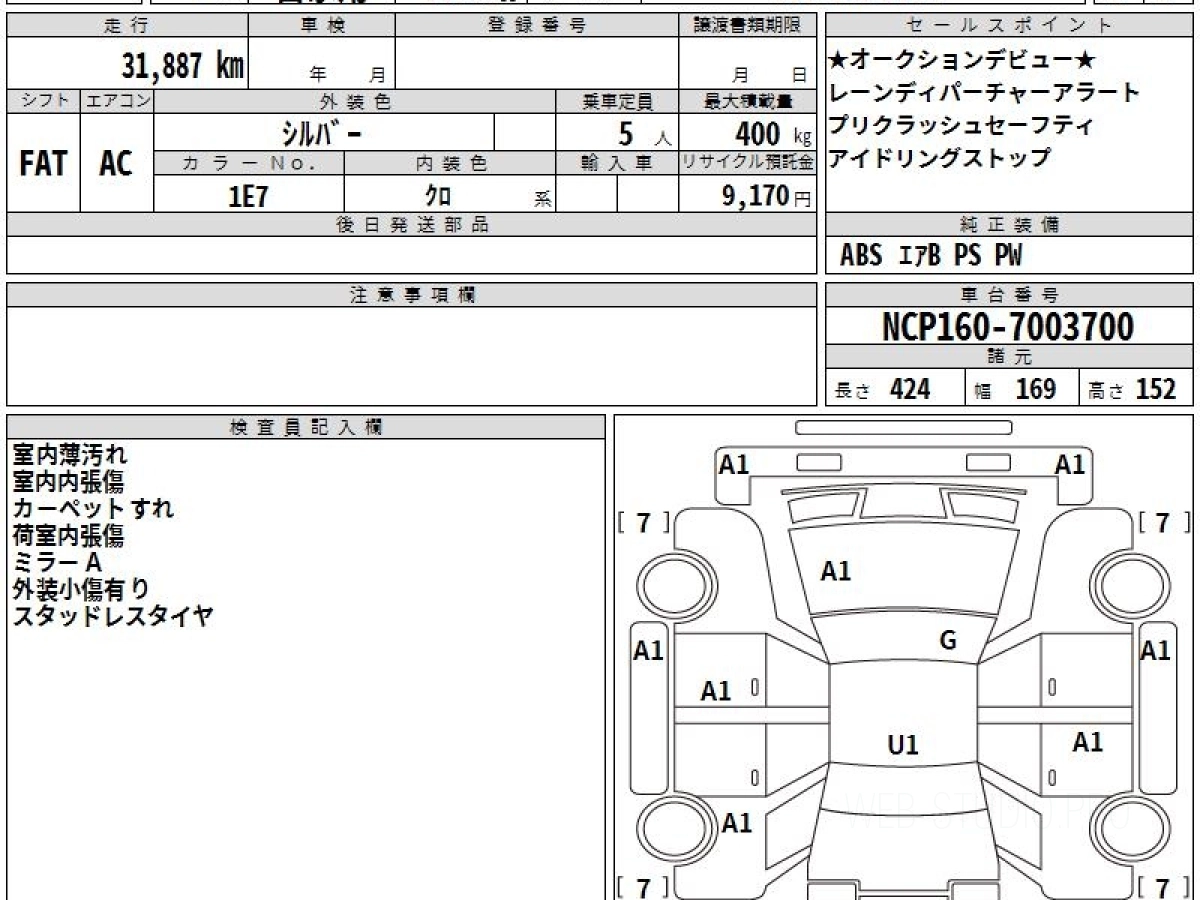Select the 走行 mileage header
Screen dimensions: 1200x900
coord(126,26)
